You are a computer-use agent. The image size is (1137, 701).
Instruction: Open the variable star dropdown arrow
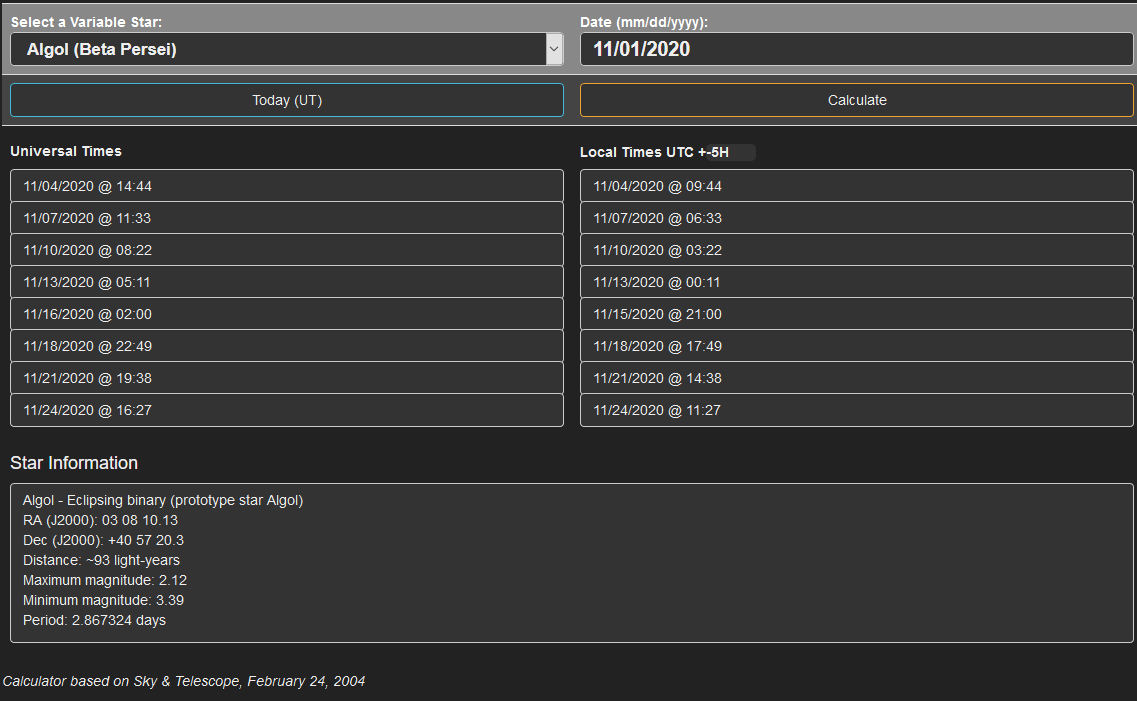554,49
